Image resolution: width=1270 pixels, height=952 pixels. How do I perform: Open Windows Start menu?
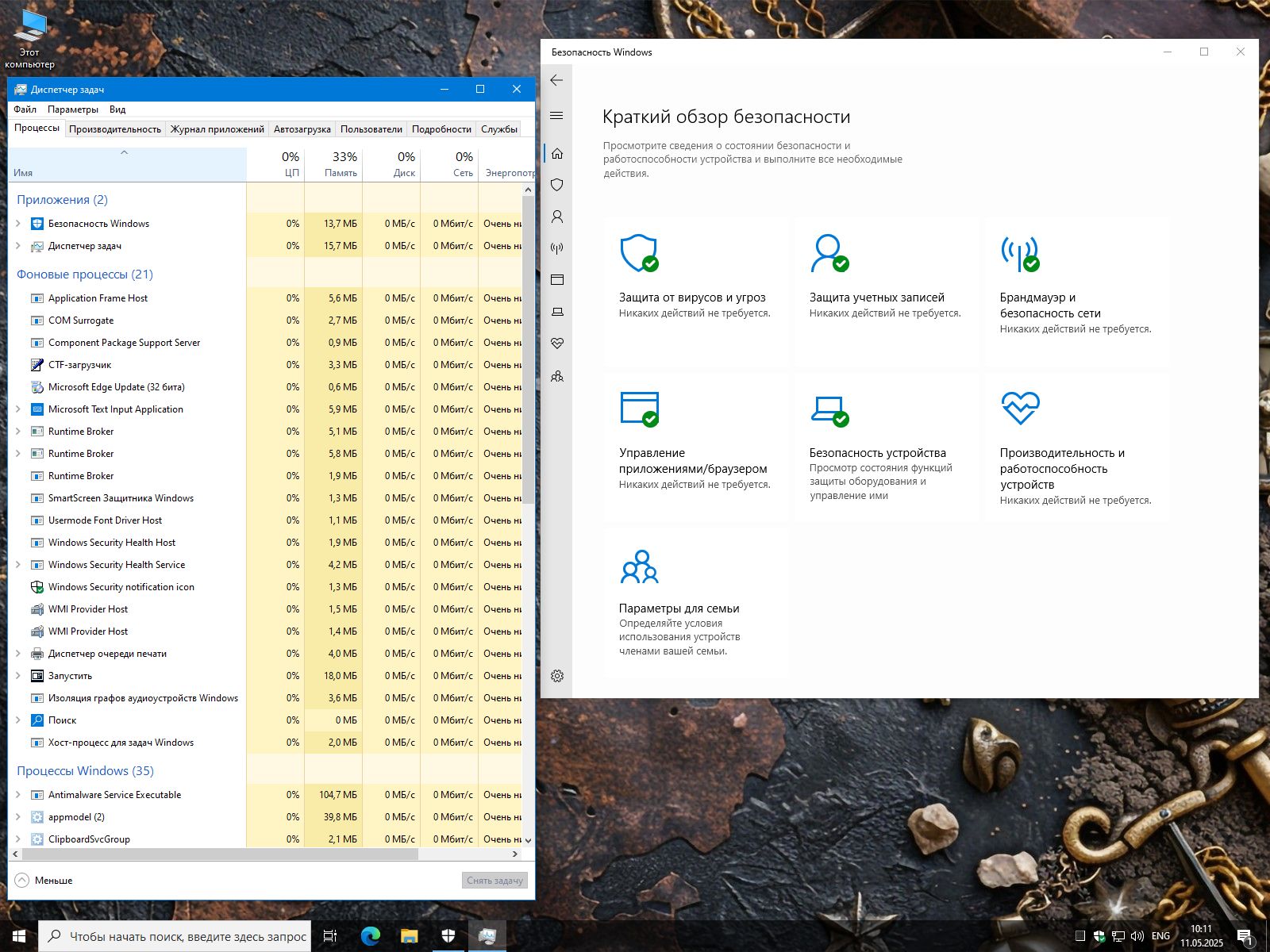(x=19, y=936)
